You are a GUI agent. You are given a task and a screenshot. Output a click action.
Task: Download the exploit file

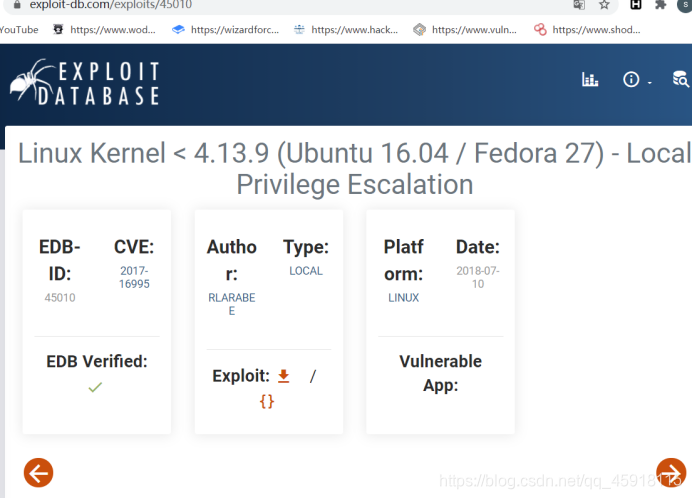284,376
